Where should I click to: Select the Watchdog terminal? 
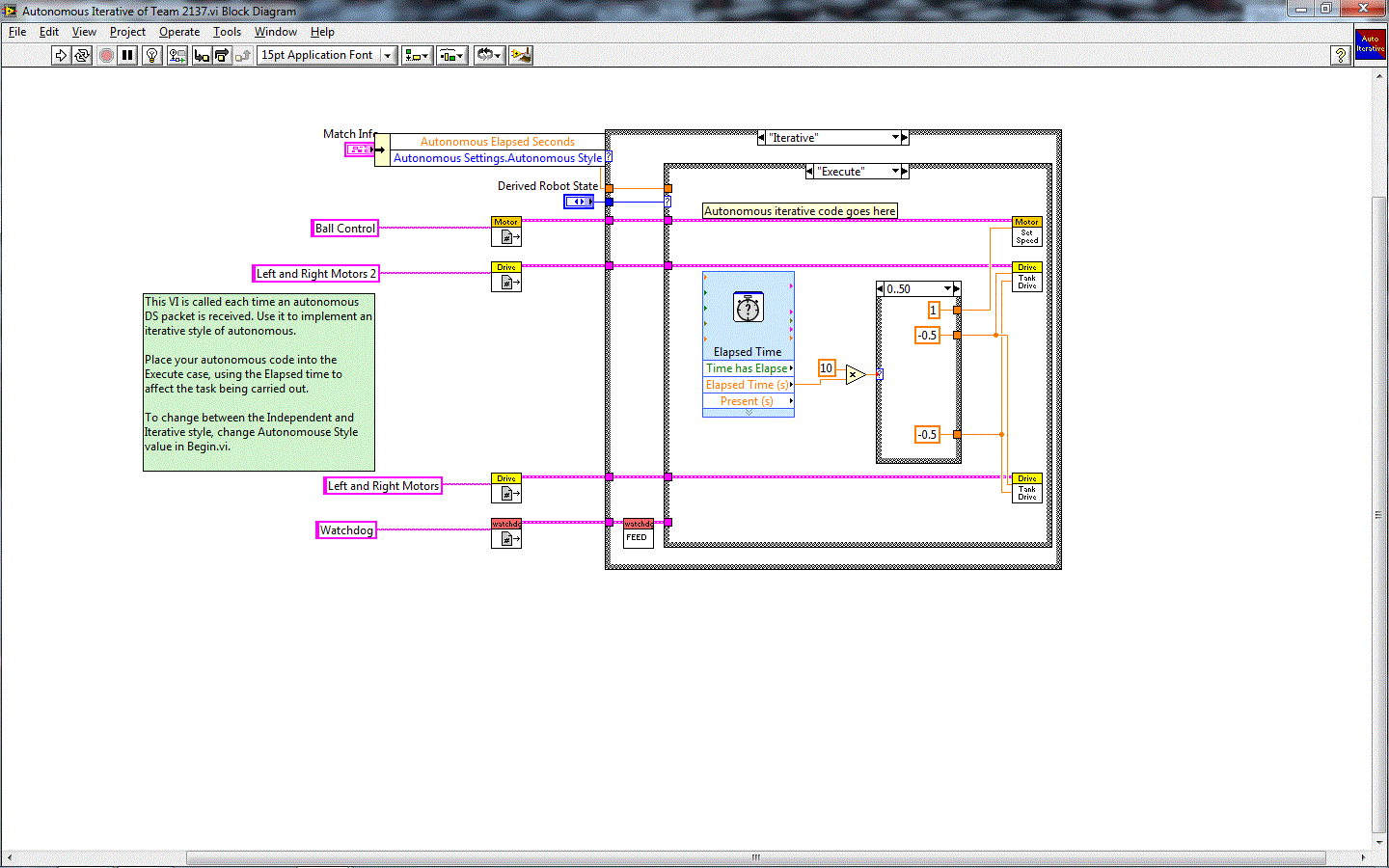pos(346,530)
